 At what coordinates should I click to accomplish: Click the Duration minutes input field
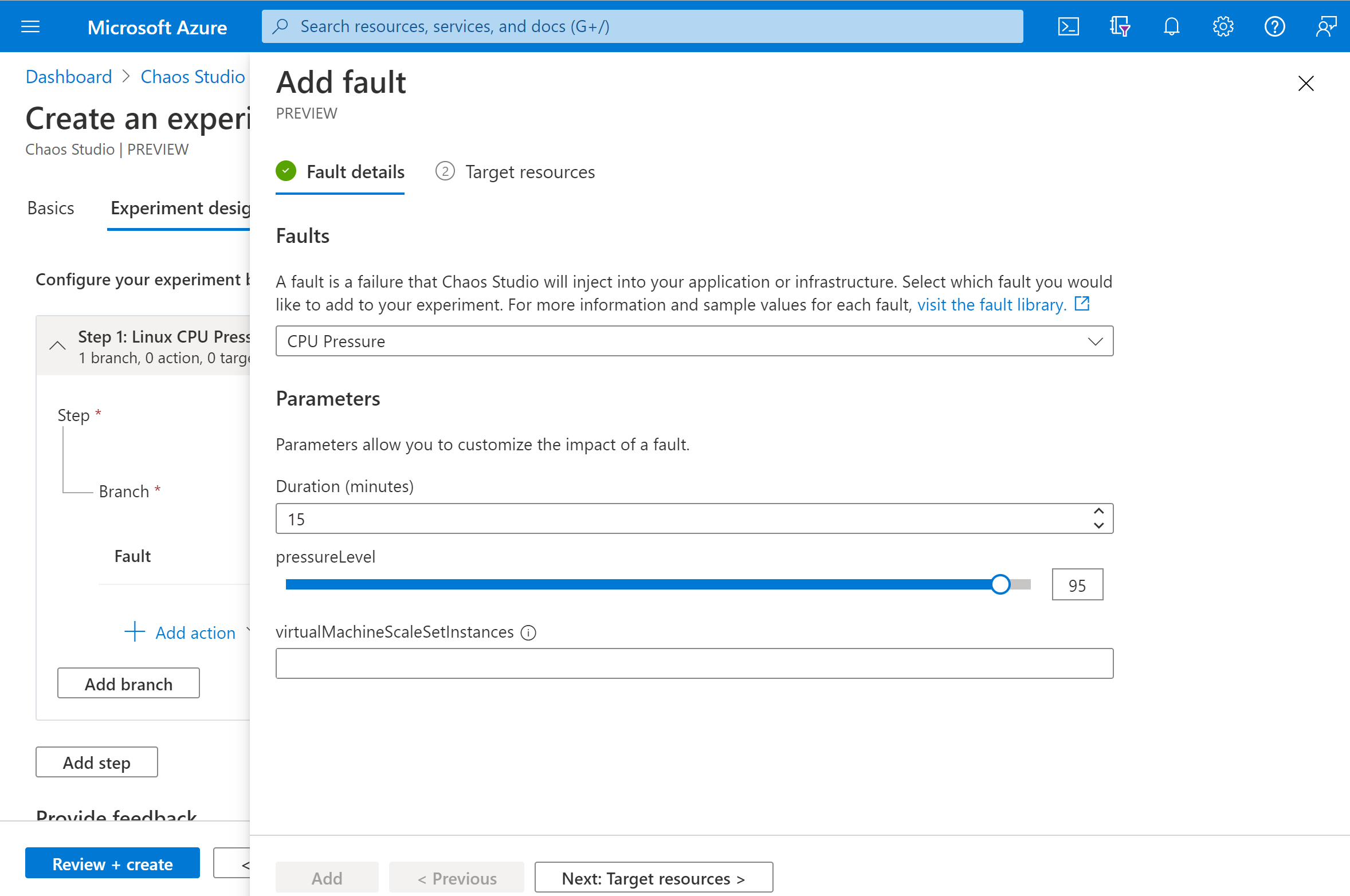coord(695,518)
